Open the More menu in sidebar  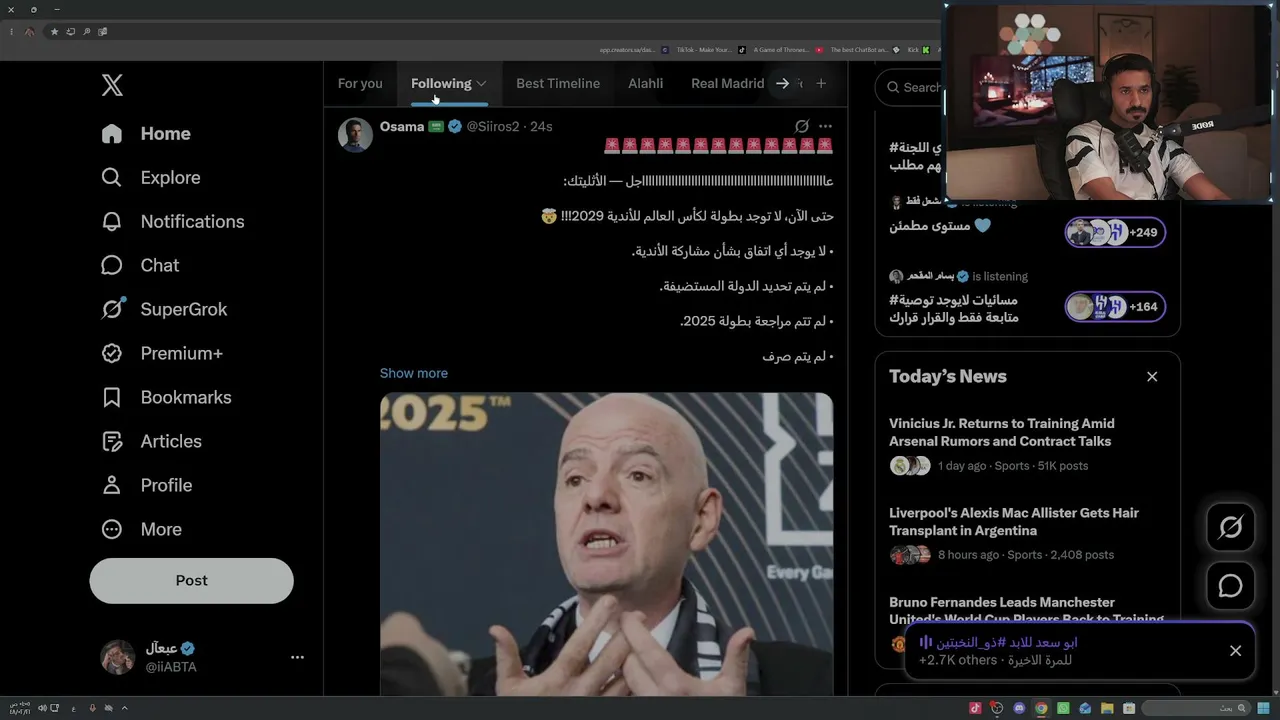coord(141,529)
